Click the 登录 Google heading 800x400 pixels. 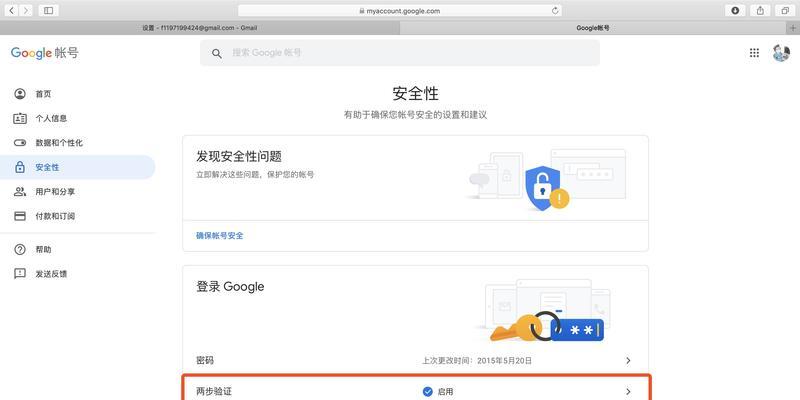(x=230, y=287)
